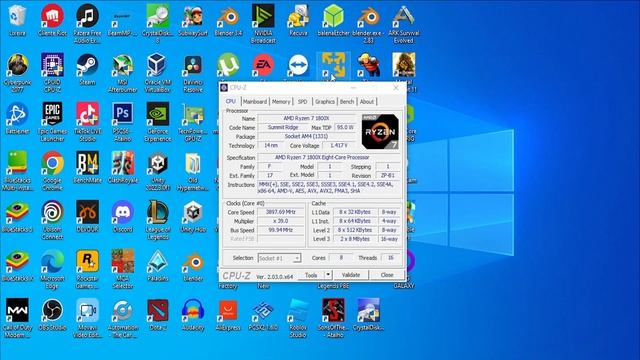Click the 'Summit Ridge' code name value
The width and height of the screenshot is (640, 360).
[x=283, y=127]
